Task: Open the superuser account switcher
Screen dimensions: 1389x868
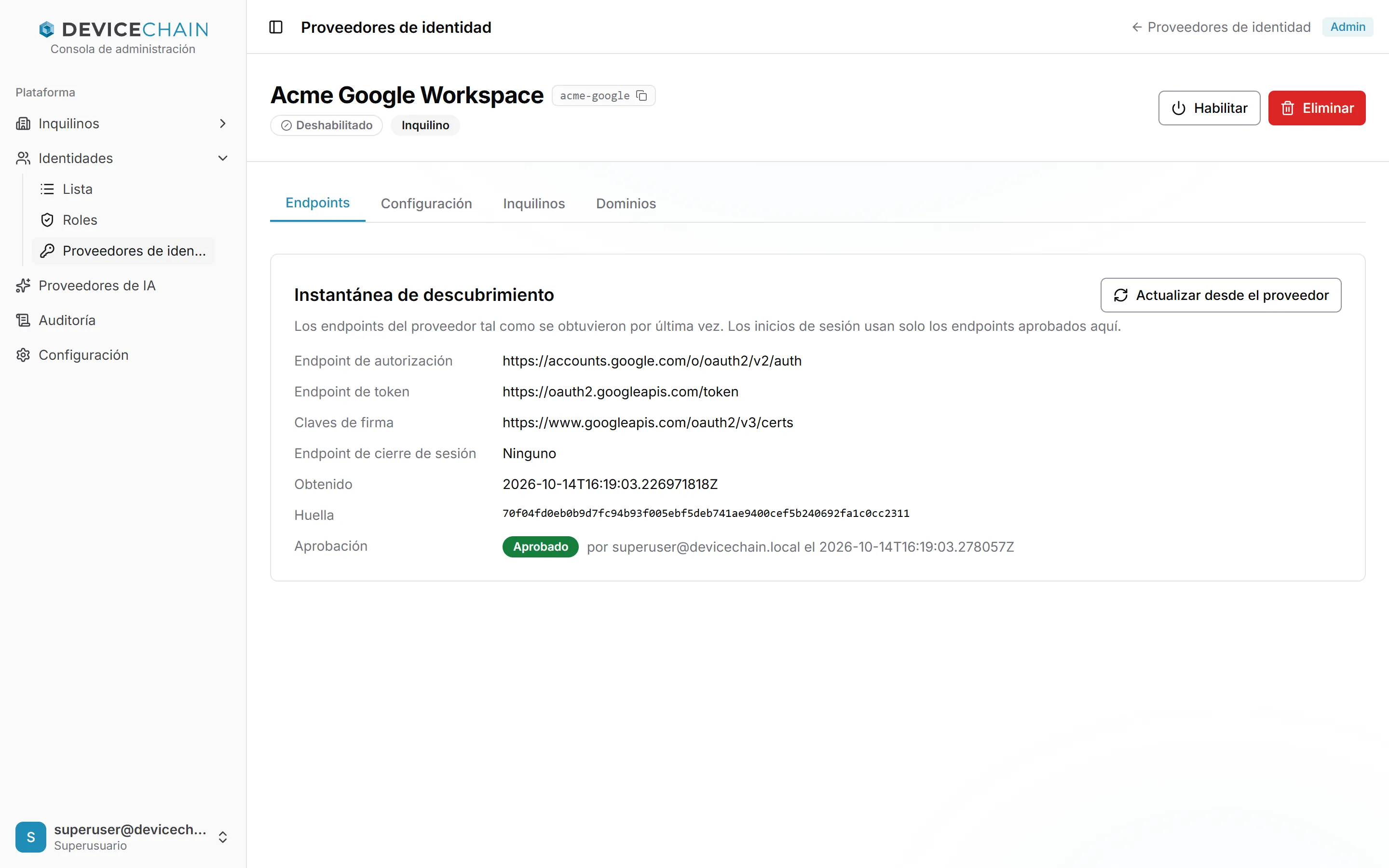Action: click(x=223, y=837)
